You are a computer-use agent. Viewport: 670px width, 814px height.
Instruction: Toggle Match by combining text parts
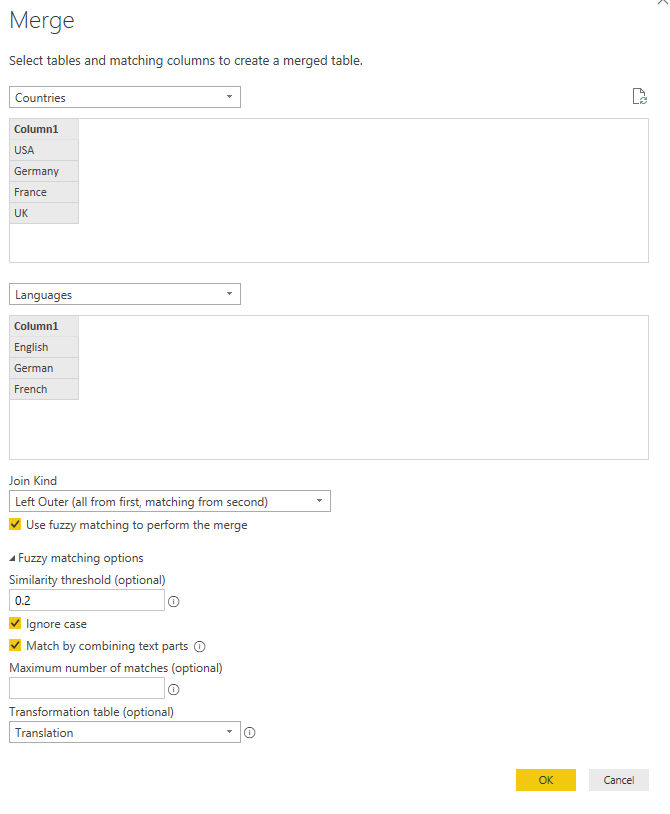[15, 646]
